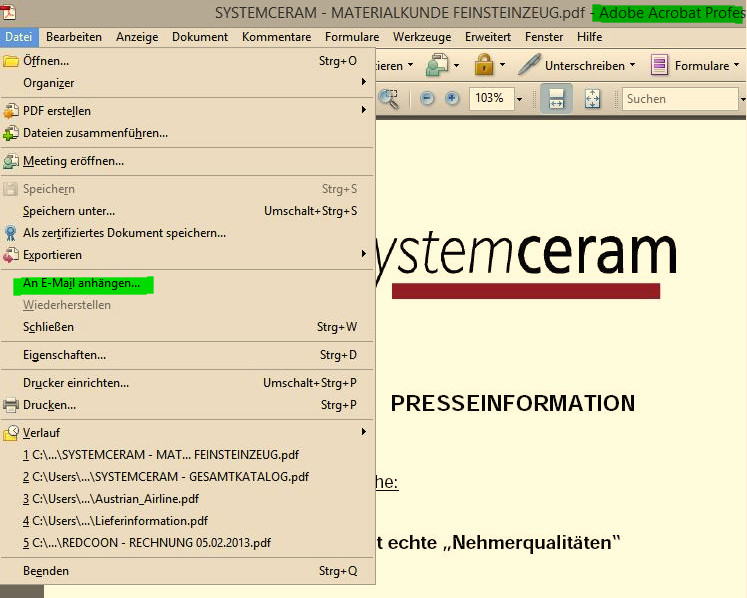Click the fit full page icon
The image size is (747, 598).
coord(592,99)
